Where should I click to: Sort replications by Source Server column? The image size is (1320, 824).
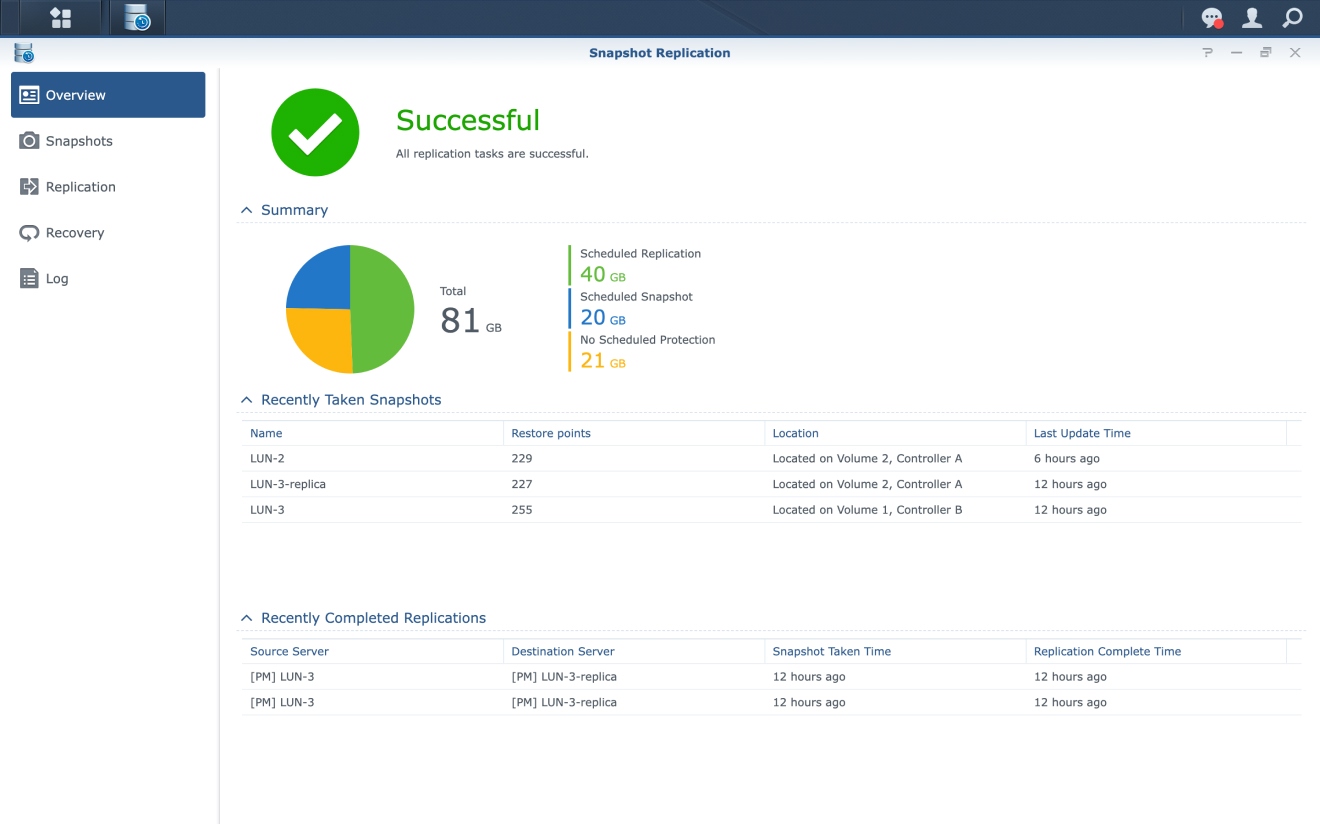tap(289, 651)
